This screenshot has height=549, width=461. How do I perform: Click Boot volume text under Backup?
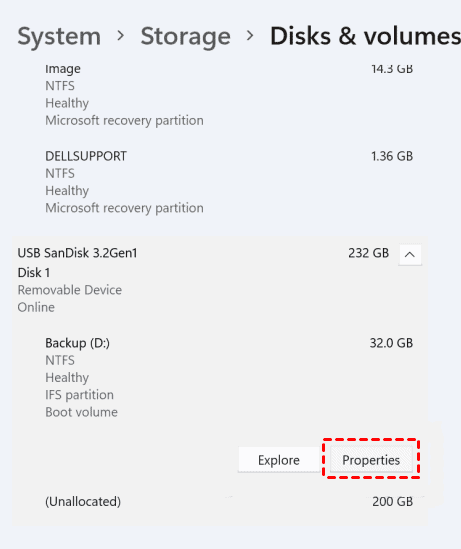click(81, 412)
